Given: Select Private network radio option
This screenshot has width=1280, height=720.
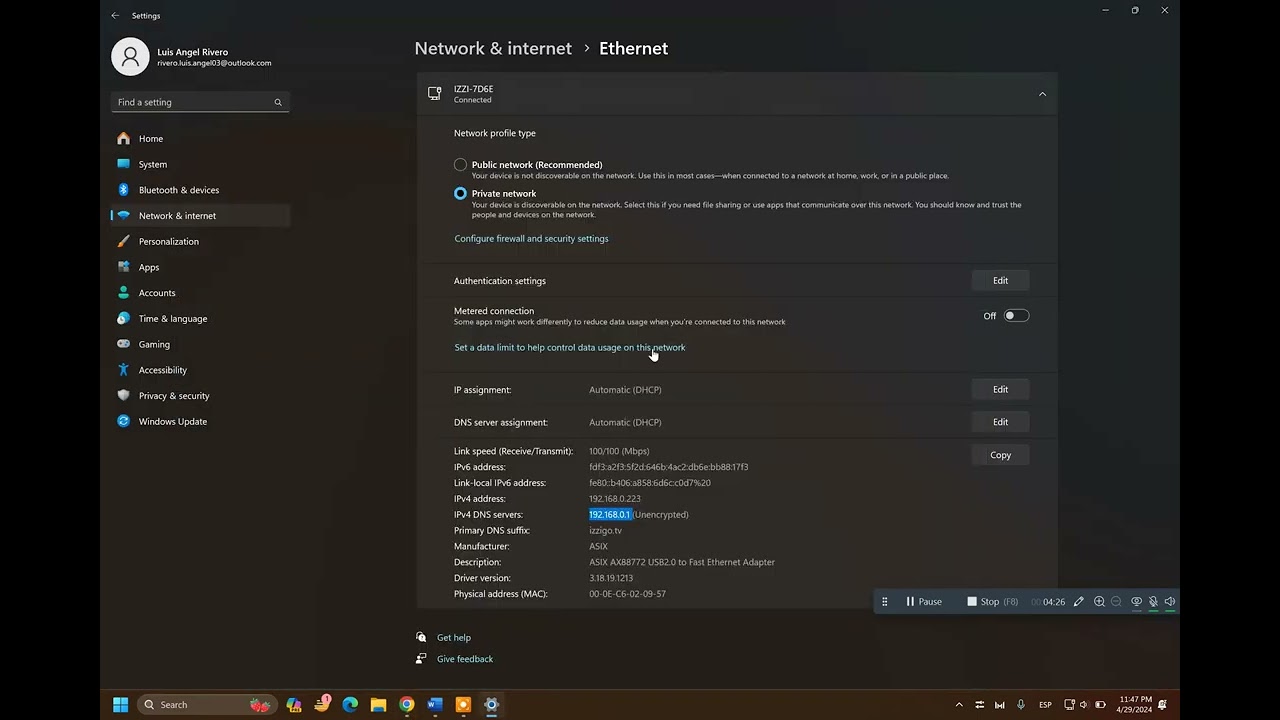Looking at the screenshot, I should [x=460, y=193].
